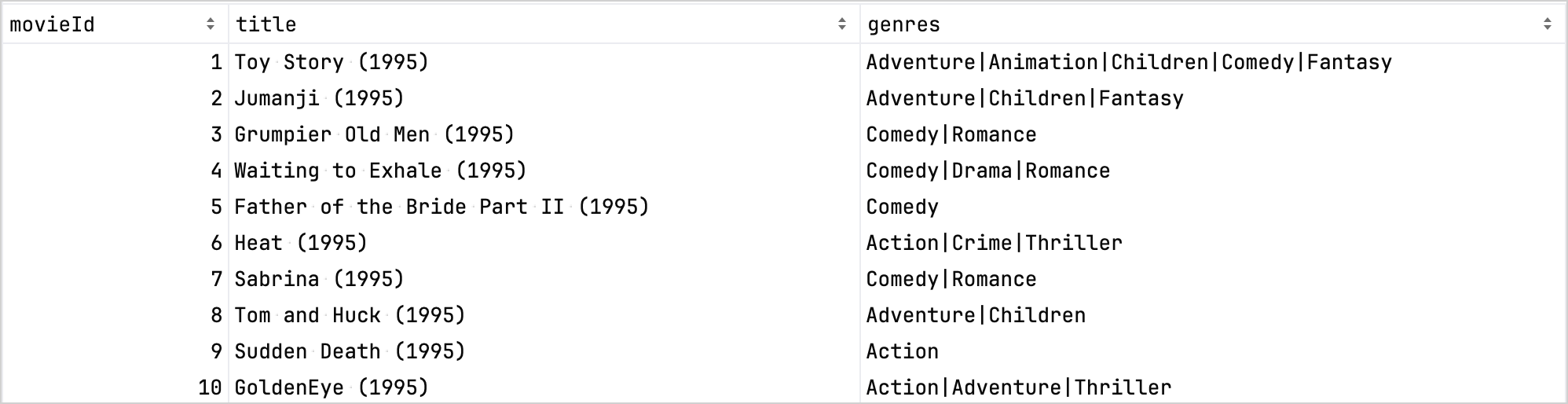Click the genres column sort icon
This screenshot has width=1568, height=404.
click(x=1547, y=24)
